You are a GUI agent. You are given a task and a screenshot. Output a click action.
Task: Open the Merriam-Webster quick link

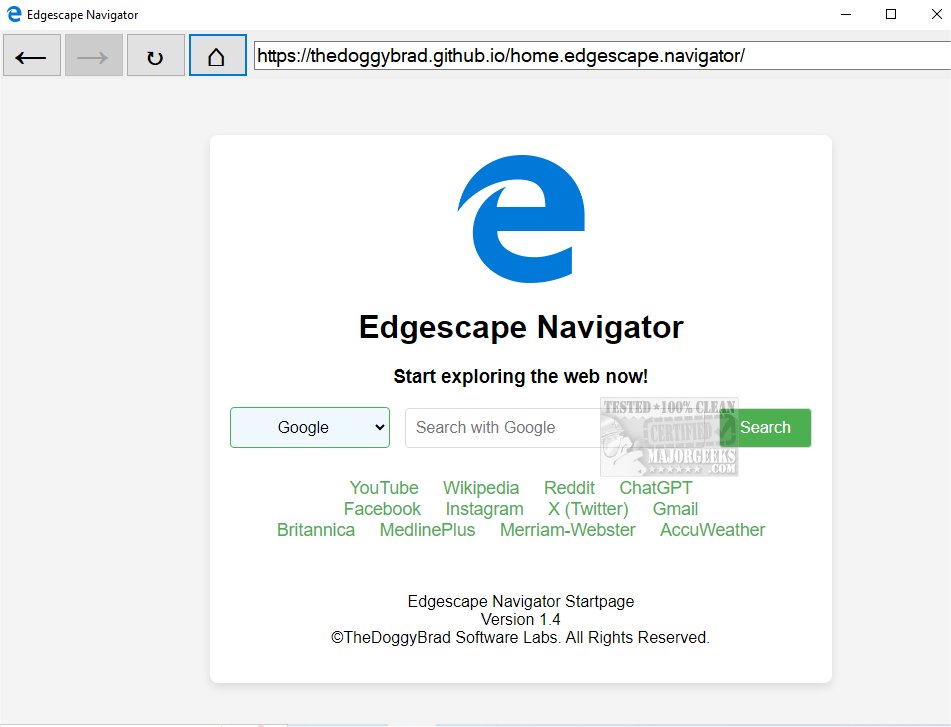tap(568, 530)
